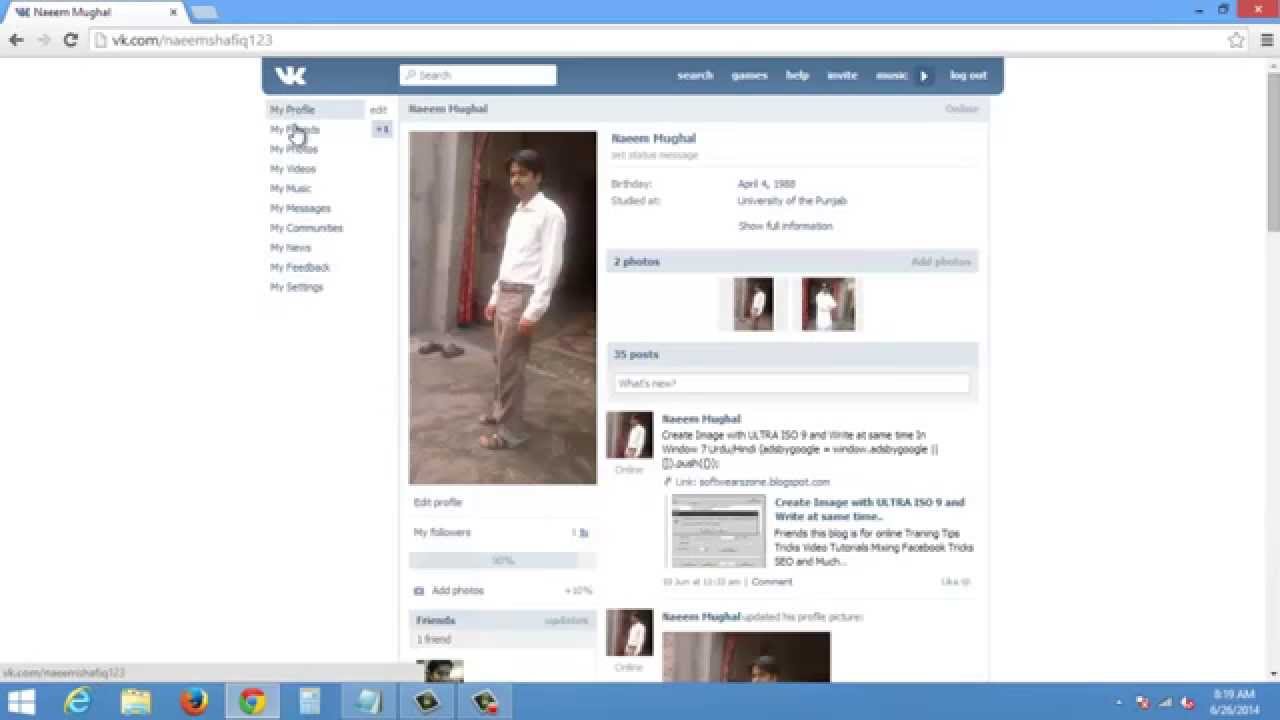Open My Messages in the sidebar

tap(300, 208)
